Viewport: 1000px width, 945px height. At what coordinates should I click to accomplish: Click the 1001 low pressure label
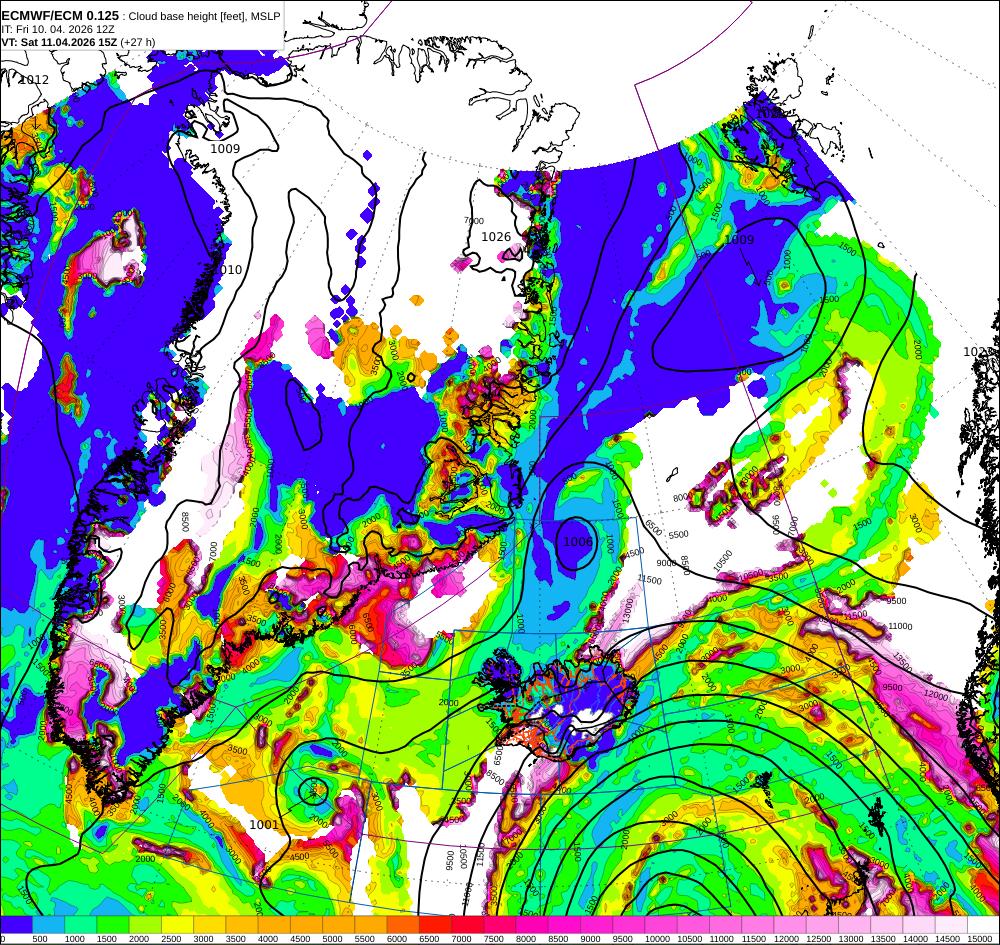263,824
